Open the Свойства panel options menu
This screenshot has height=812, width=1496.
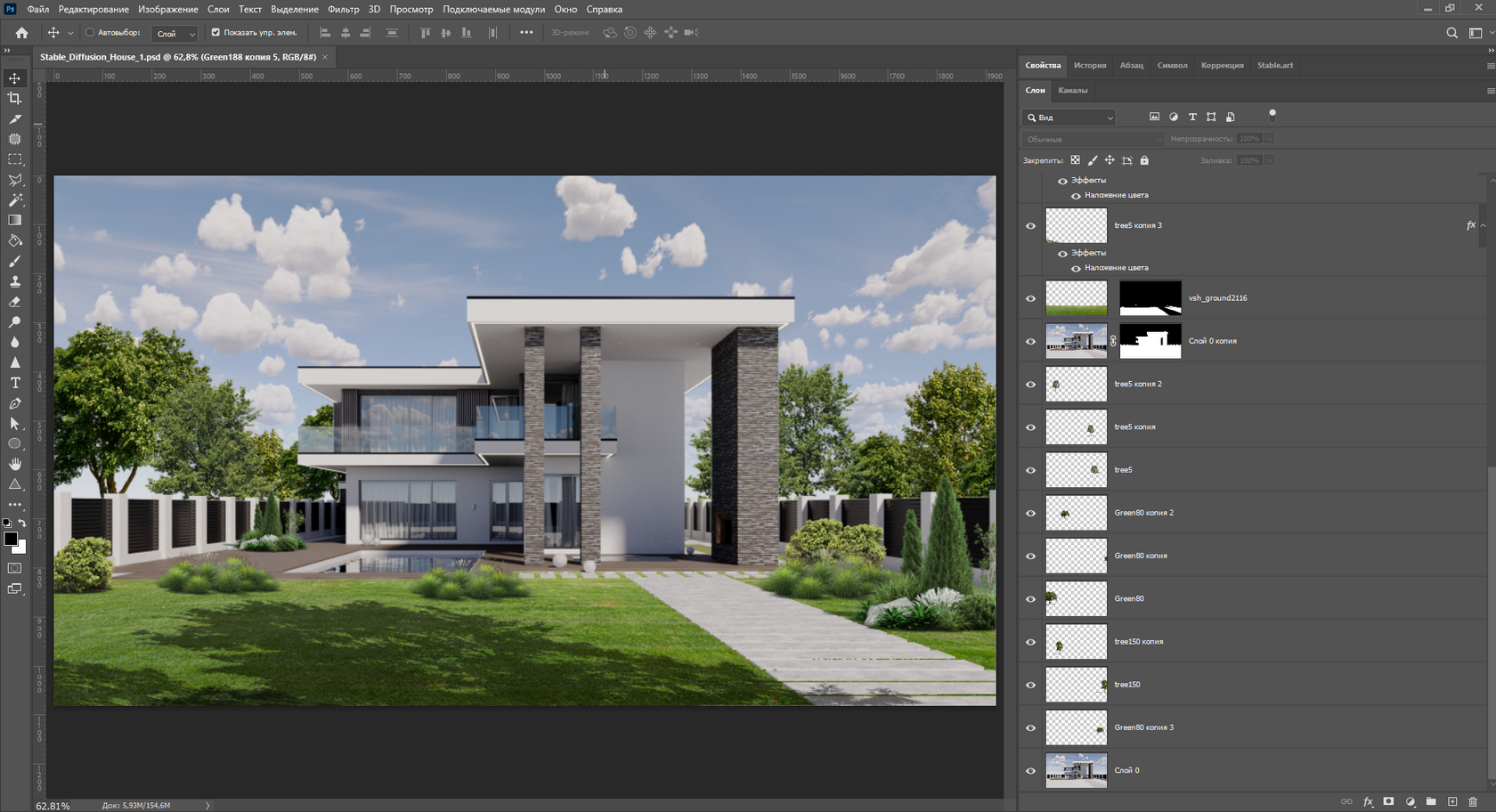1490,65
